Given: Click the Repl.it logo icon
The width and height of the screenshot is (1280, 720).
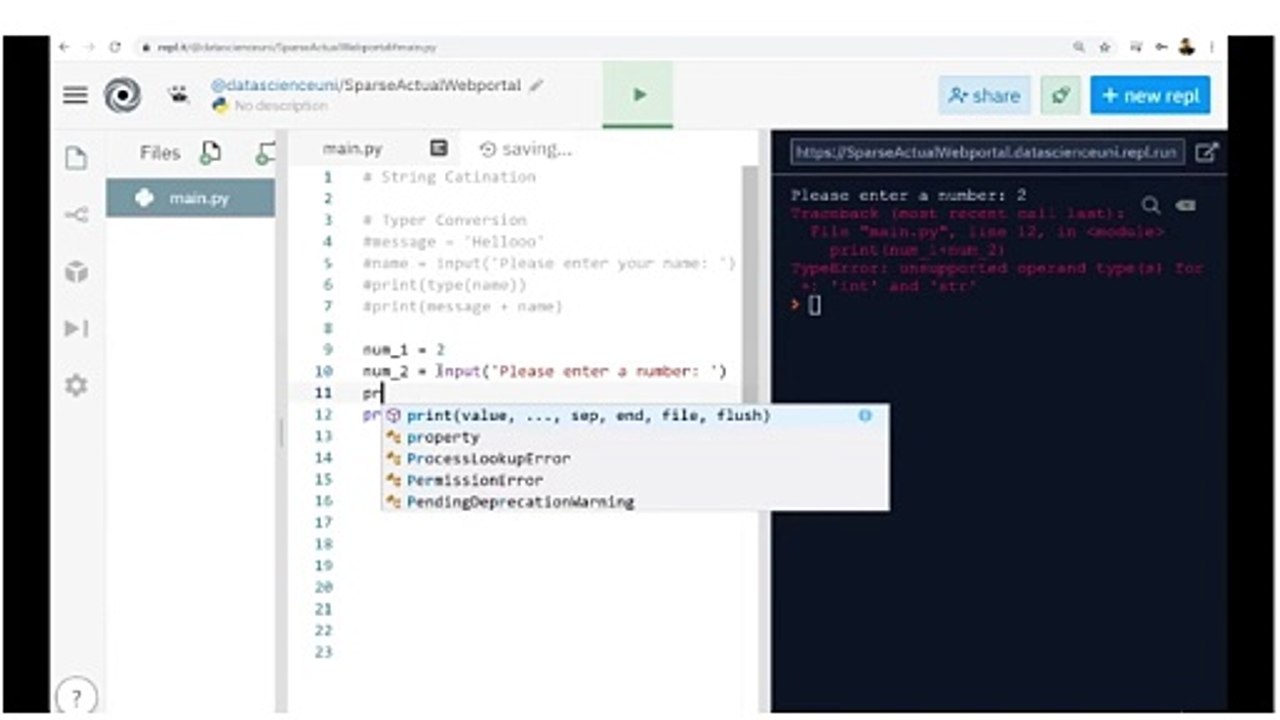Looking at the screenshot, I should click(x=123, y=96).
